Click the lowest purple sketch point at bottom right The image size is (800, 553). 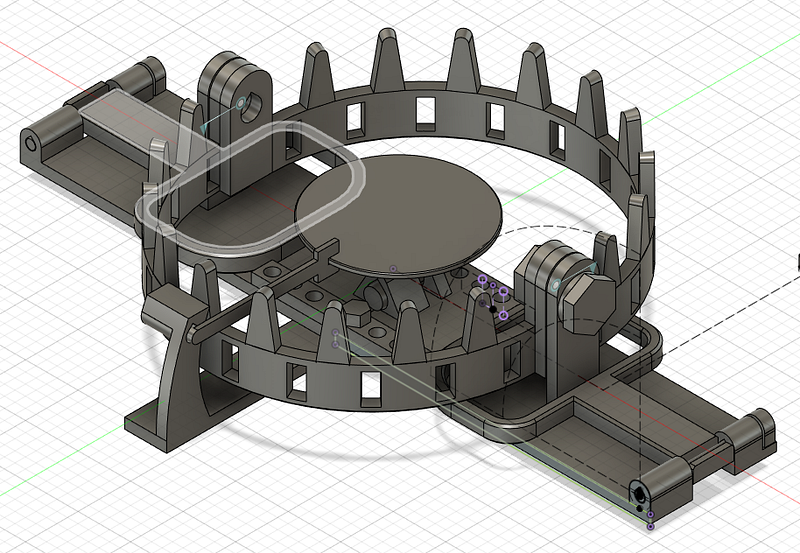pyautogui.click(x=650, y=526)
